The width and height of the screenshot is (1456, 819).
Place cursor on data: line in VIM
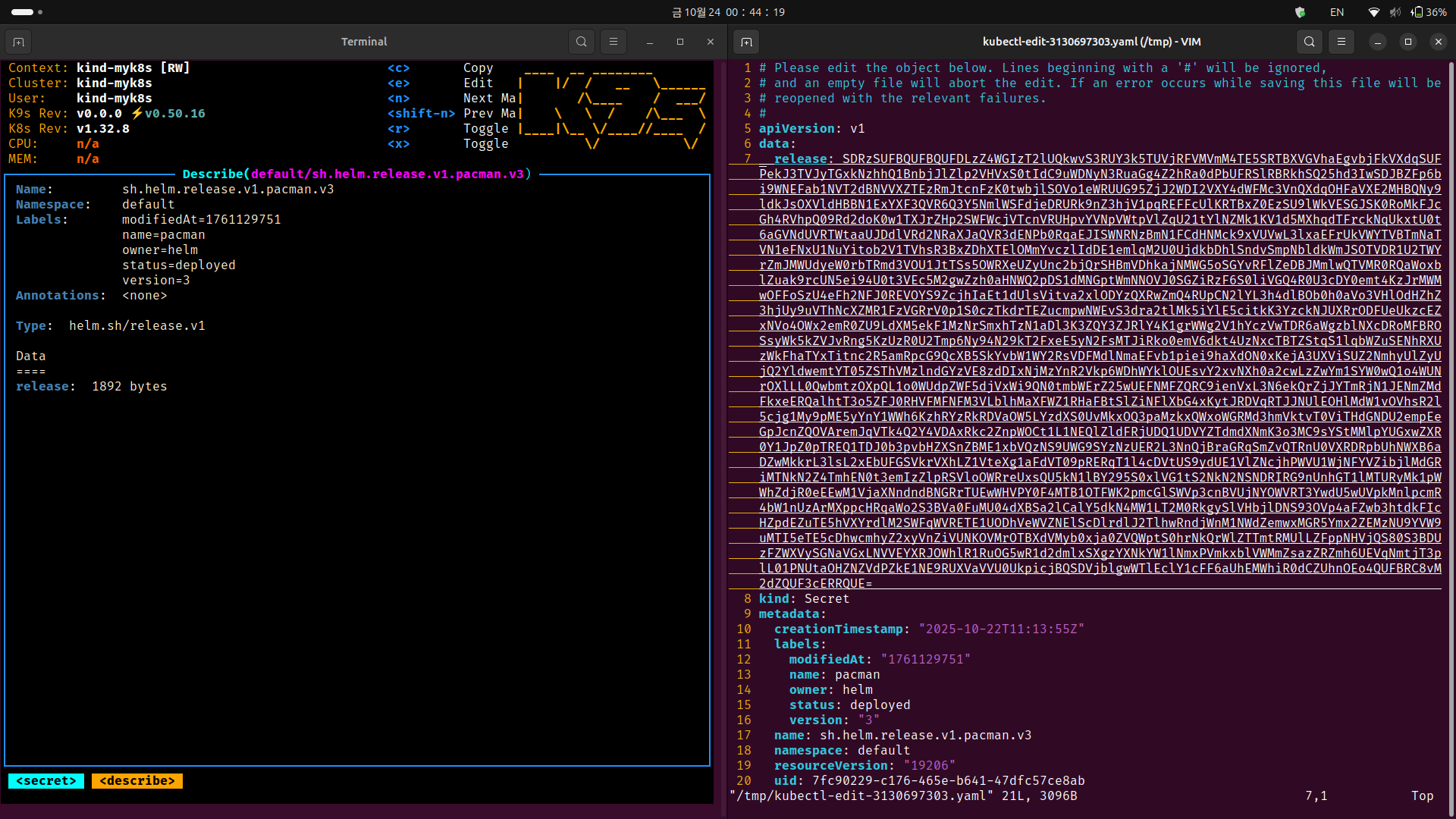(778, 144)
